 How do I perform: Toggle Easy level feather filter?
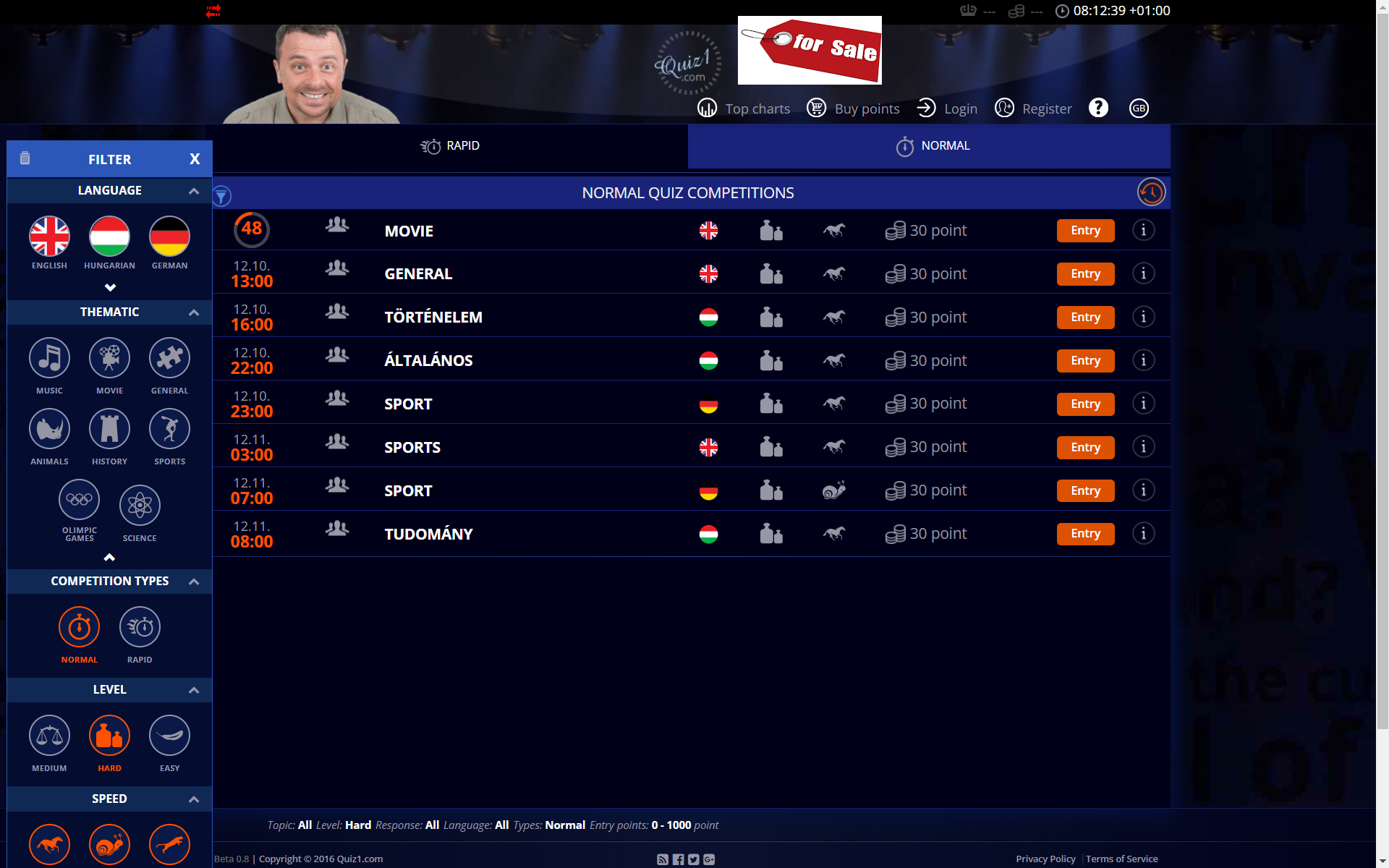click(169, 736)
